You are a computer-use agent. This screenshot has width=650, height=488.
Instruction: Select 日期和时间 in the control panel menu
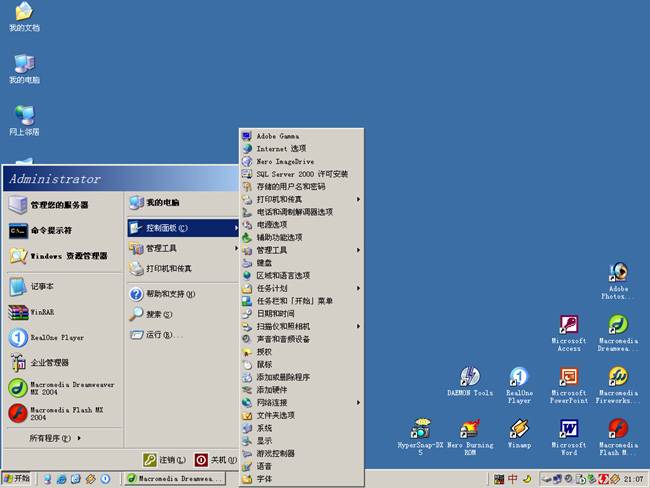pos(276,313)
